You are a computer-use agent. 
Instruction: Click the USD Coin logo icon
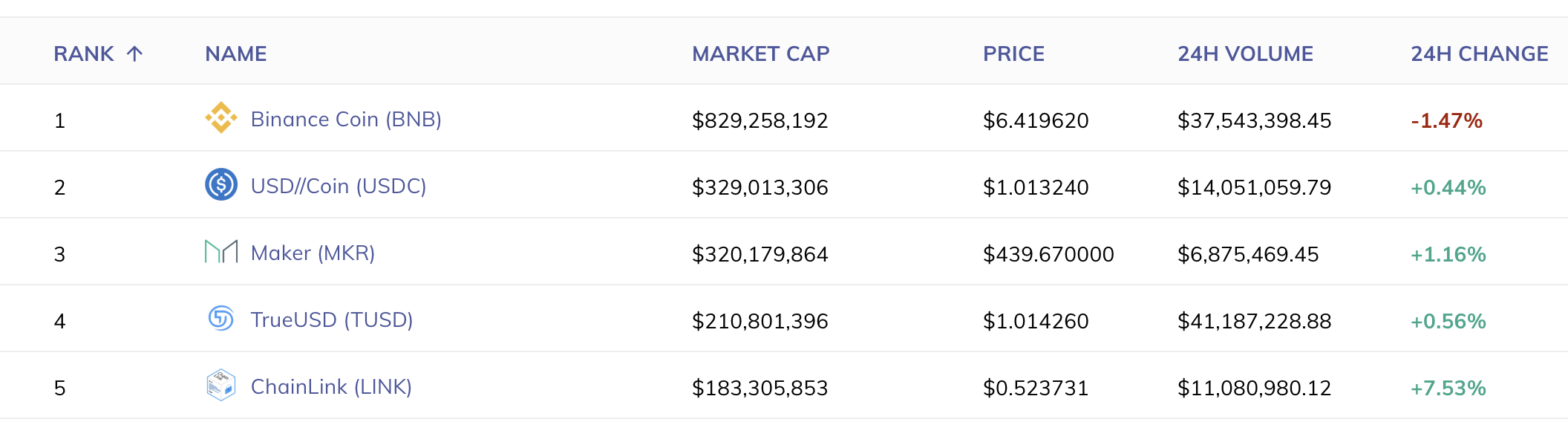click(x=221, y=185)
